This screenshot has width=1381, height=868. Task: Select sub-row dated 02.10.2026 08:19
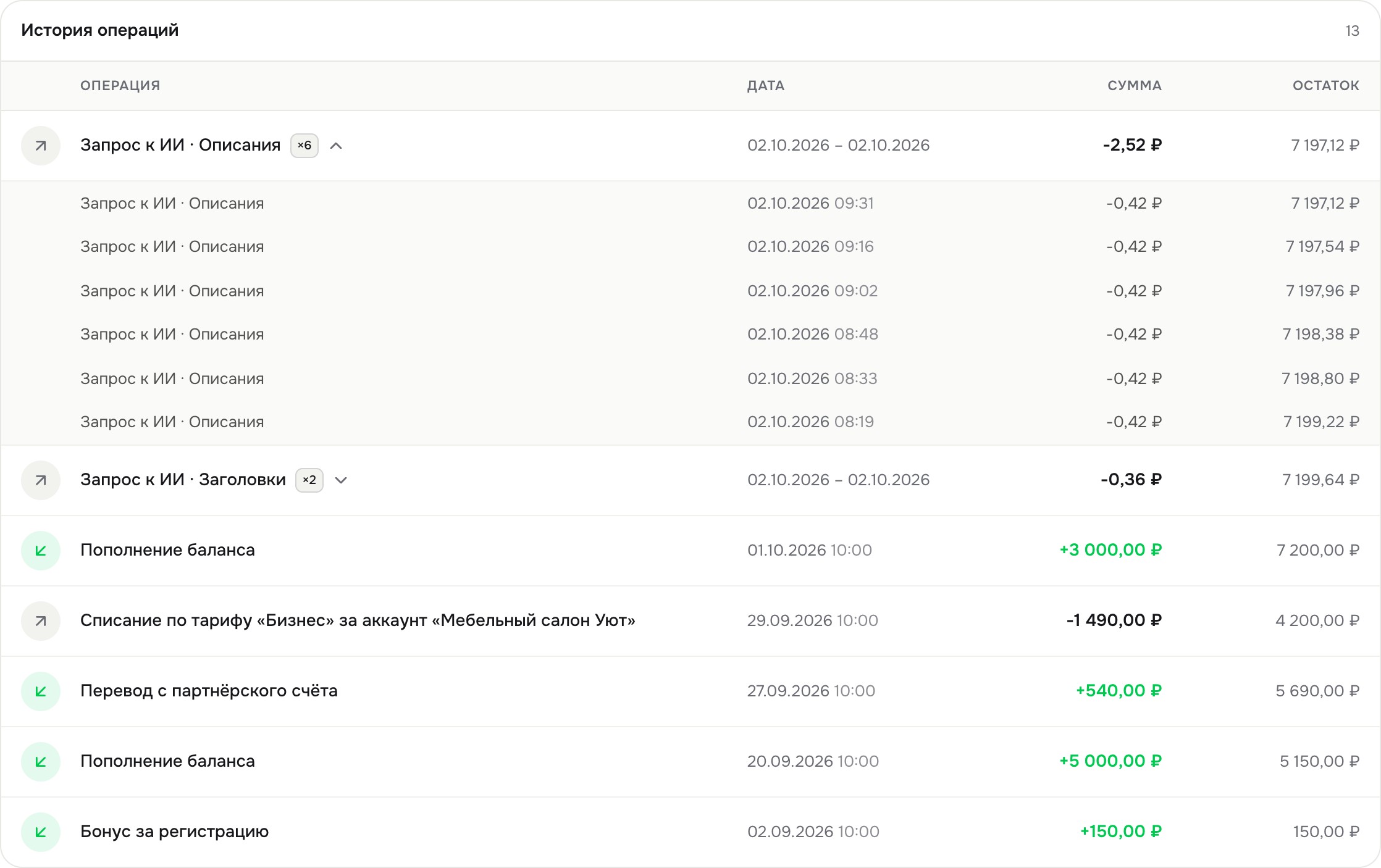click(x=690, y=422)
